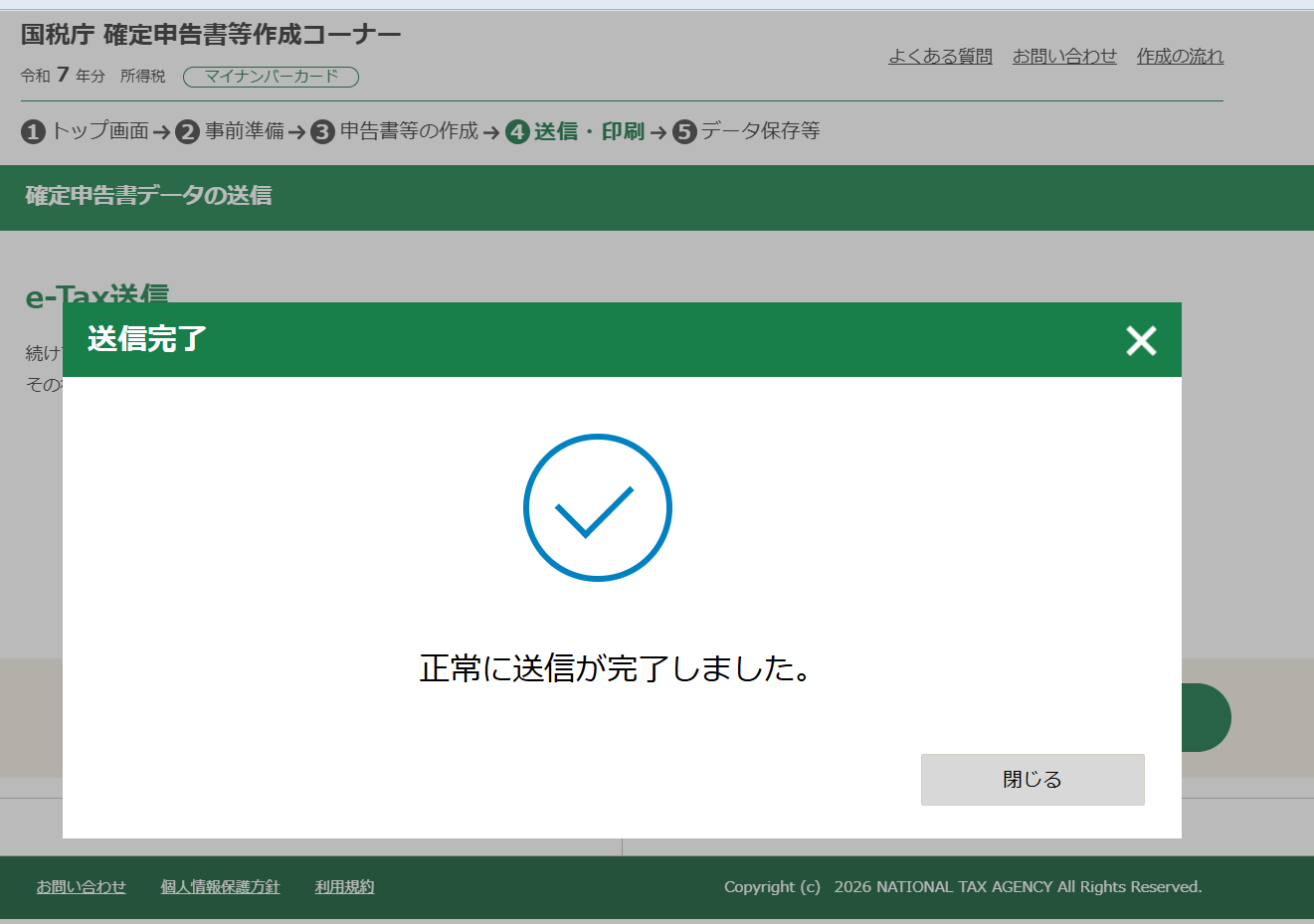Open the 利用規約 footer link
Screen dimensions: 1314x924
(x=344, y=887)
